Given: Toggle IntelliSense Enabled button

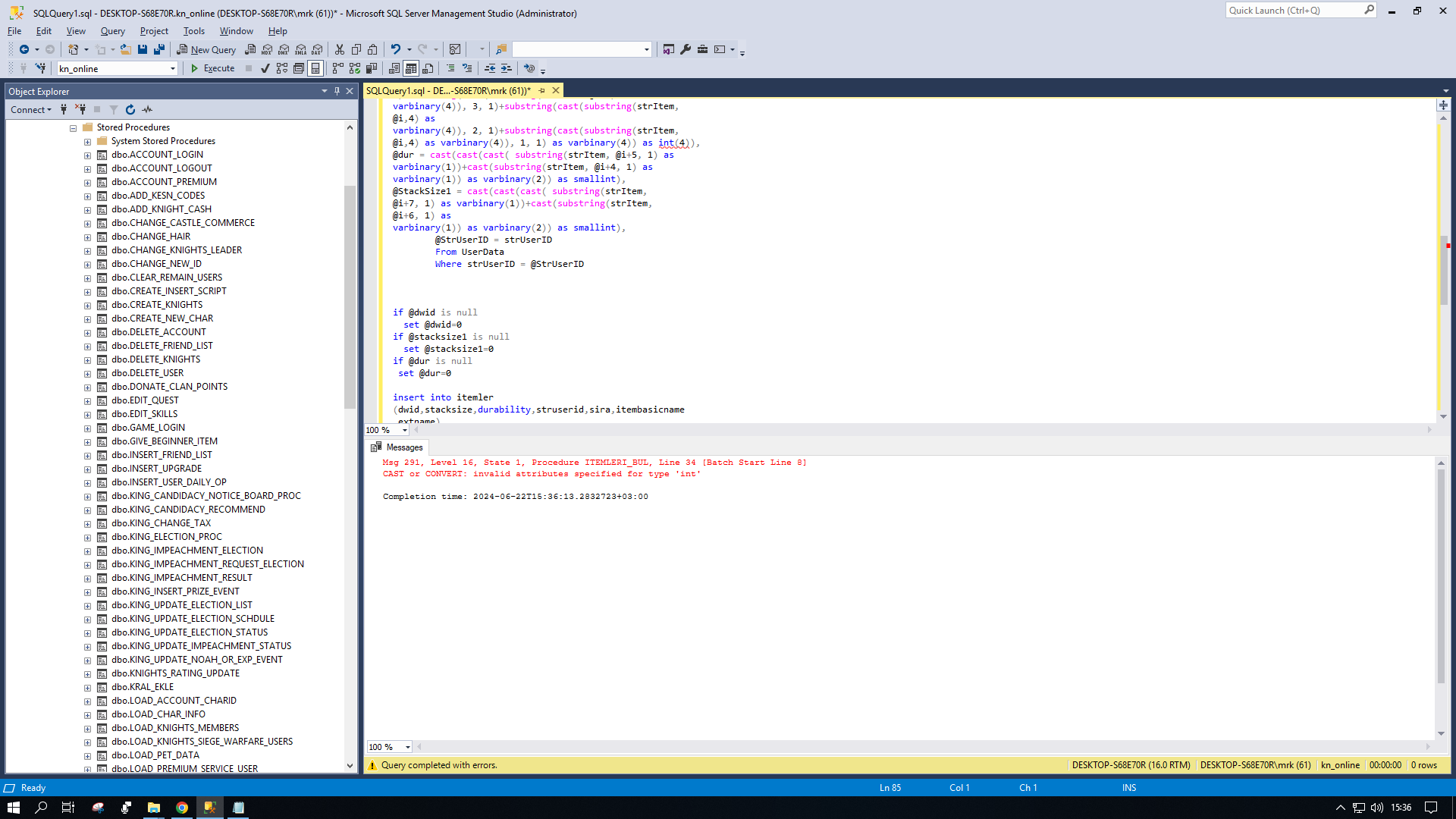Looking at the screenshot, I should click(315, 68).
